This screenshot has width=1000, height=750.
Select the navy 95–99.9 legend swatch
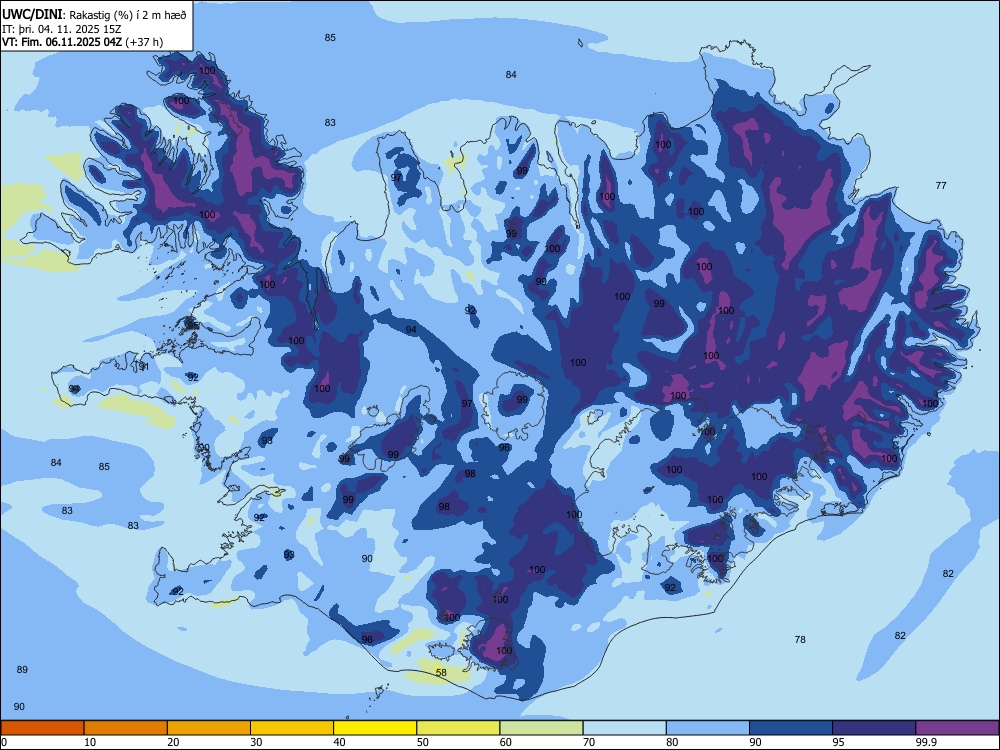click(x=874, y=728)
